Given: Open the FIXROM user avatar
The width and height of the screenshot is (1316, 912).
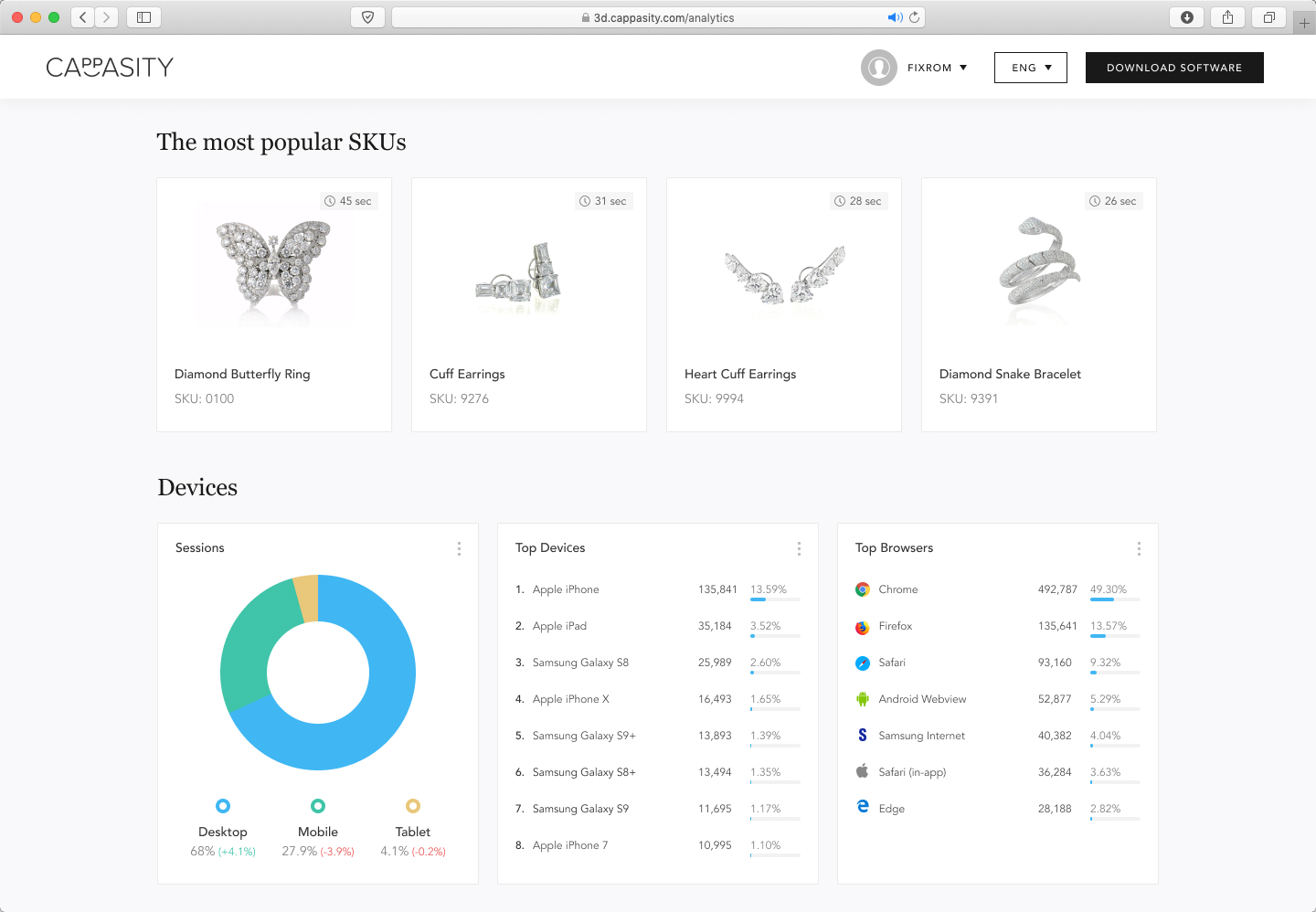Looking at the screenshot, I should (879, 68).
